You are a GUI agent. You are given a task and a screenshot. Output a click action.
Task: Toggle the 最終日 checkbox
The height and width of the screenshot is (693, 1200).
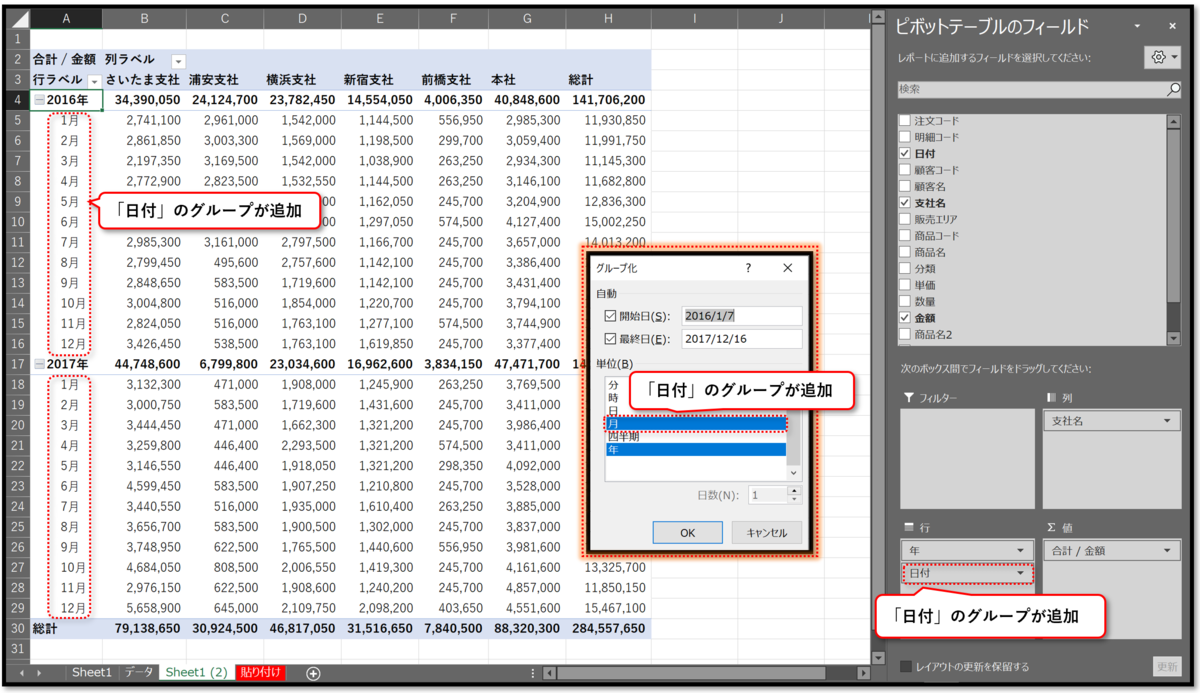click(611, 338)
